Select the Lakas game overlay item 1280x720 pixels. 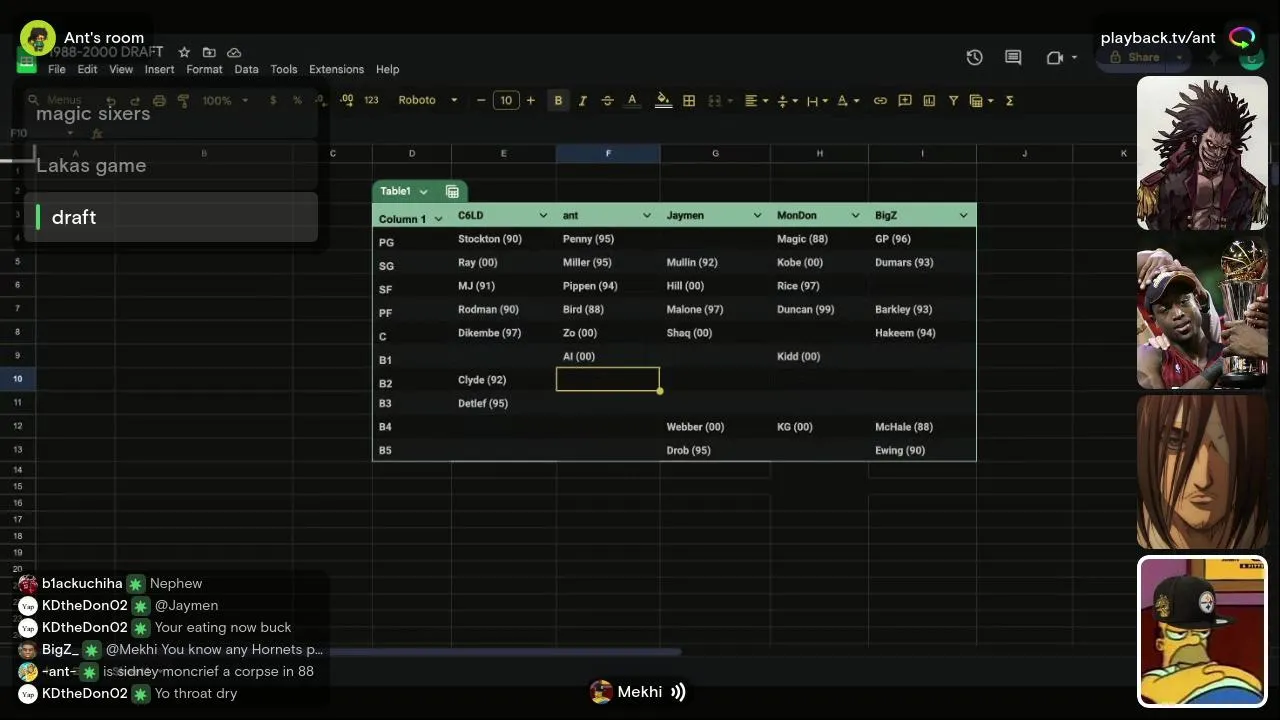pyautogui.click(x=170, y=165)
